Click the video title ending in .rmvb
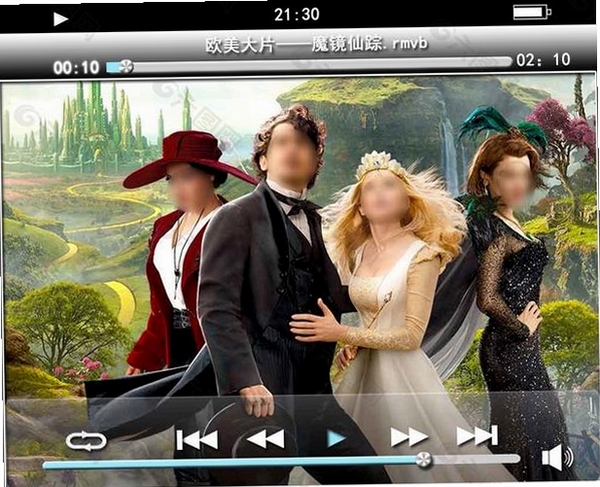600x487 pixels. tap(316, 44)
